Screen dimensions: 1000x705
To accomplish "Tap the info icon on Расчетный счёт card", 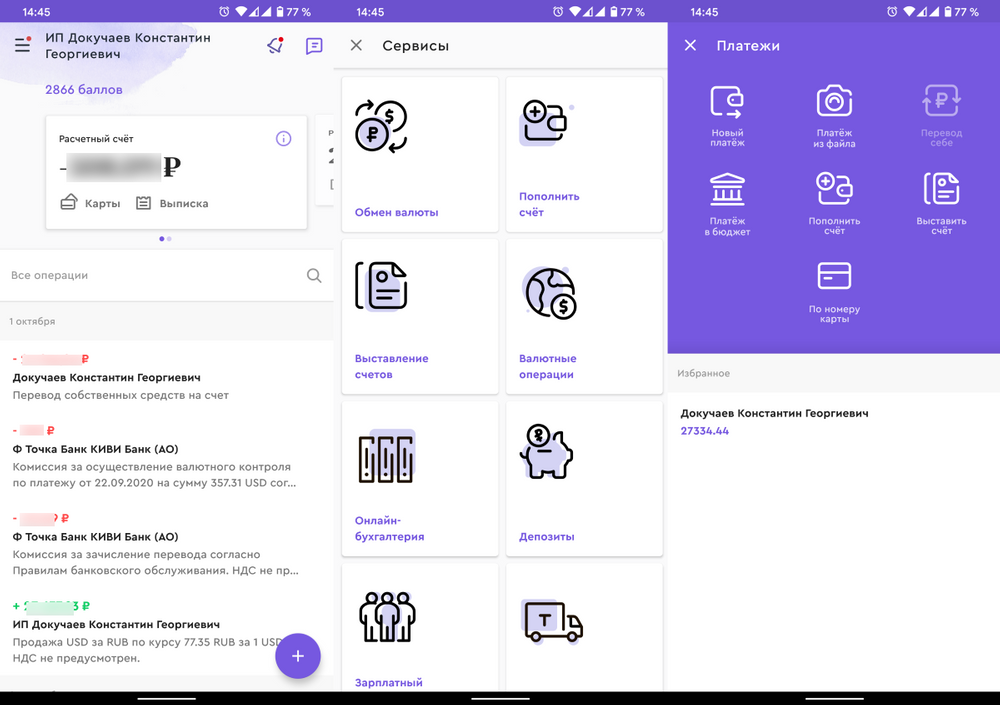I will point(283,138).
